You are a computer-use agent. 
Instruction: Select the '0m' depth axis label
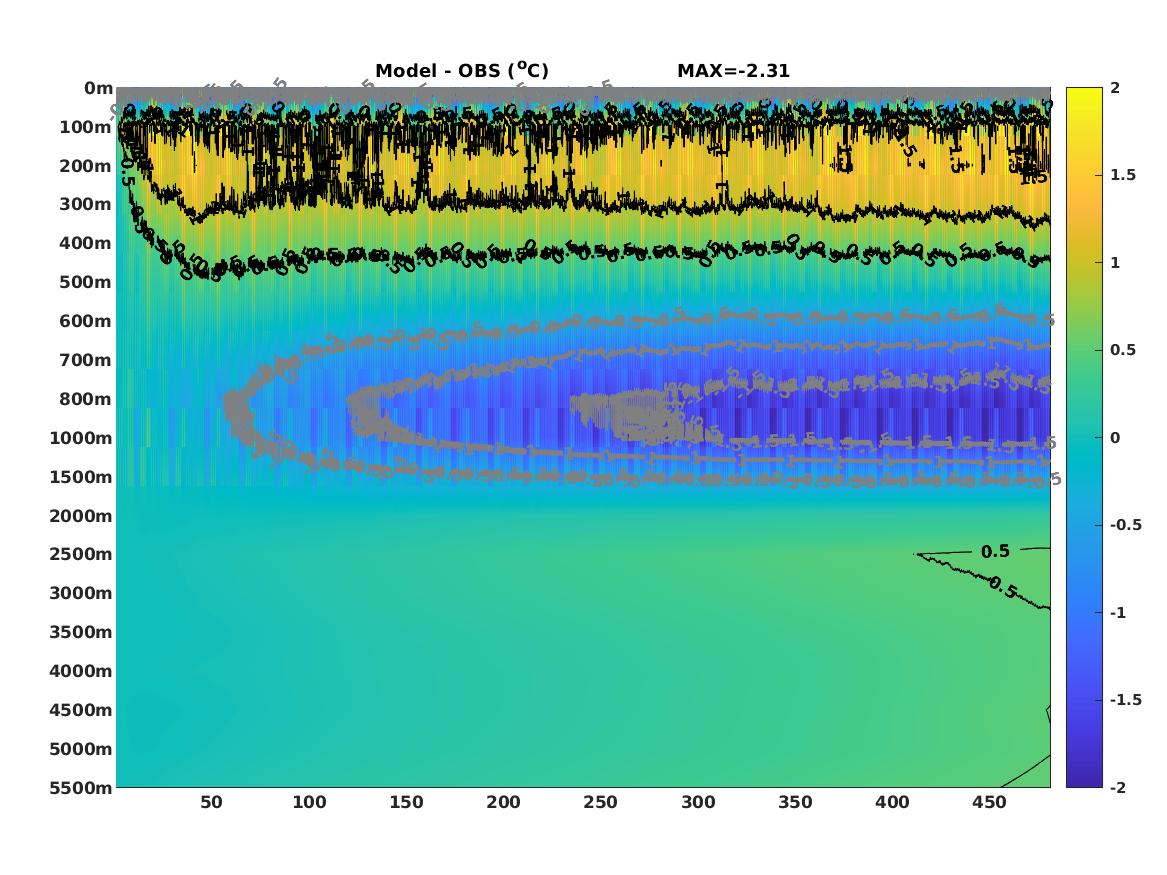(x=98, y=89)
